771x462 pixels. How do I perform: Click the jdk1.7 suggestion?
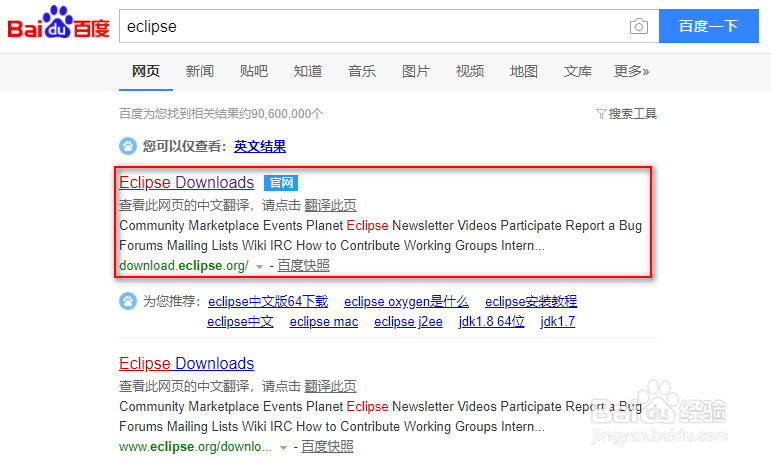(x=558, y=321)
